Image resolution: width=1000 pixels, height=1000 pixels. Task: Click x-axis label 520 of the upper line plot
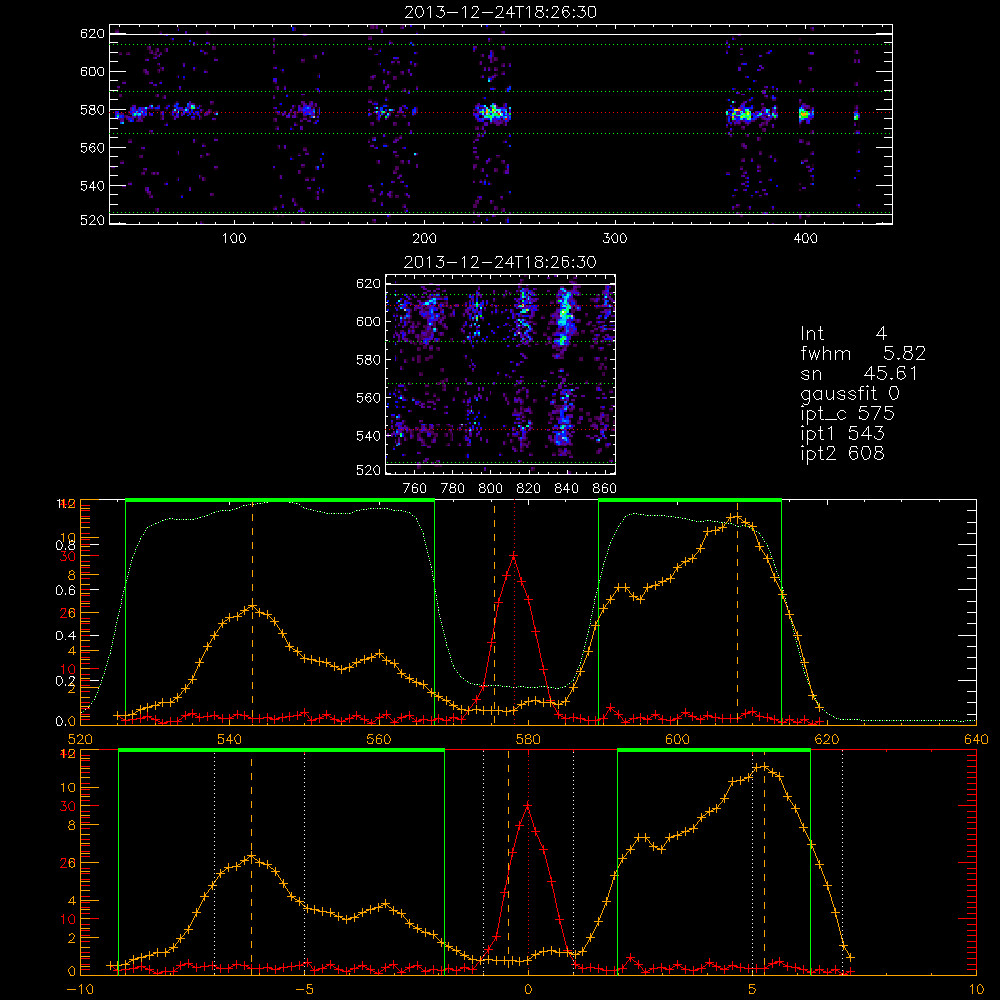80,740
